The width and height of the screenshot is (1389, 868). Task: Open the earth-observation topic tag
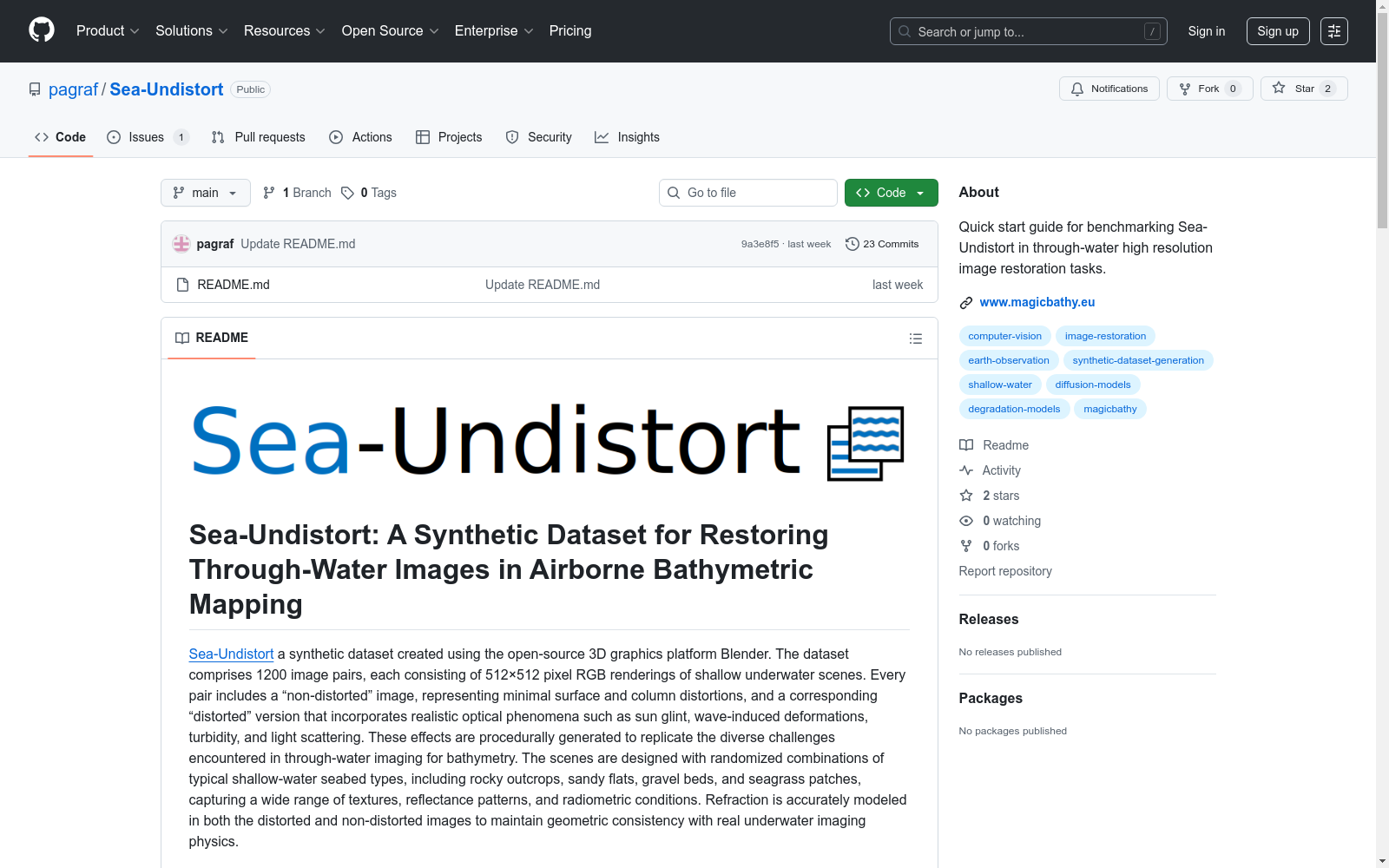tap(1009, 360)
